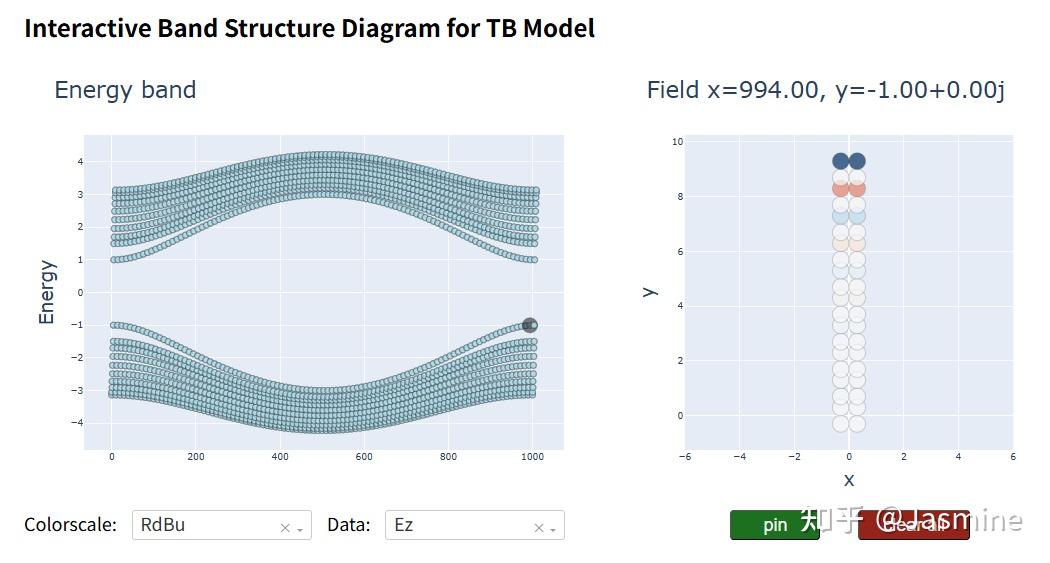Click the Energy band plot title
Screen dimensions: 1050x563
pos(125,90)
